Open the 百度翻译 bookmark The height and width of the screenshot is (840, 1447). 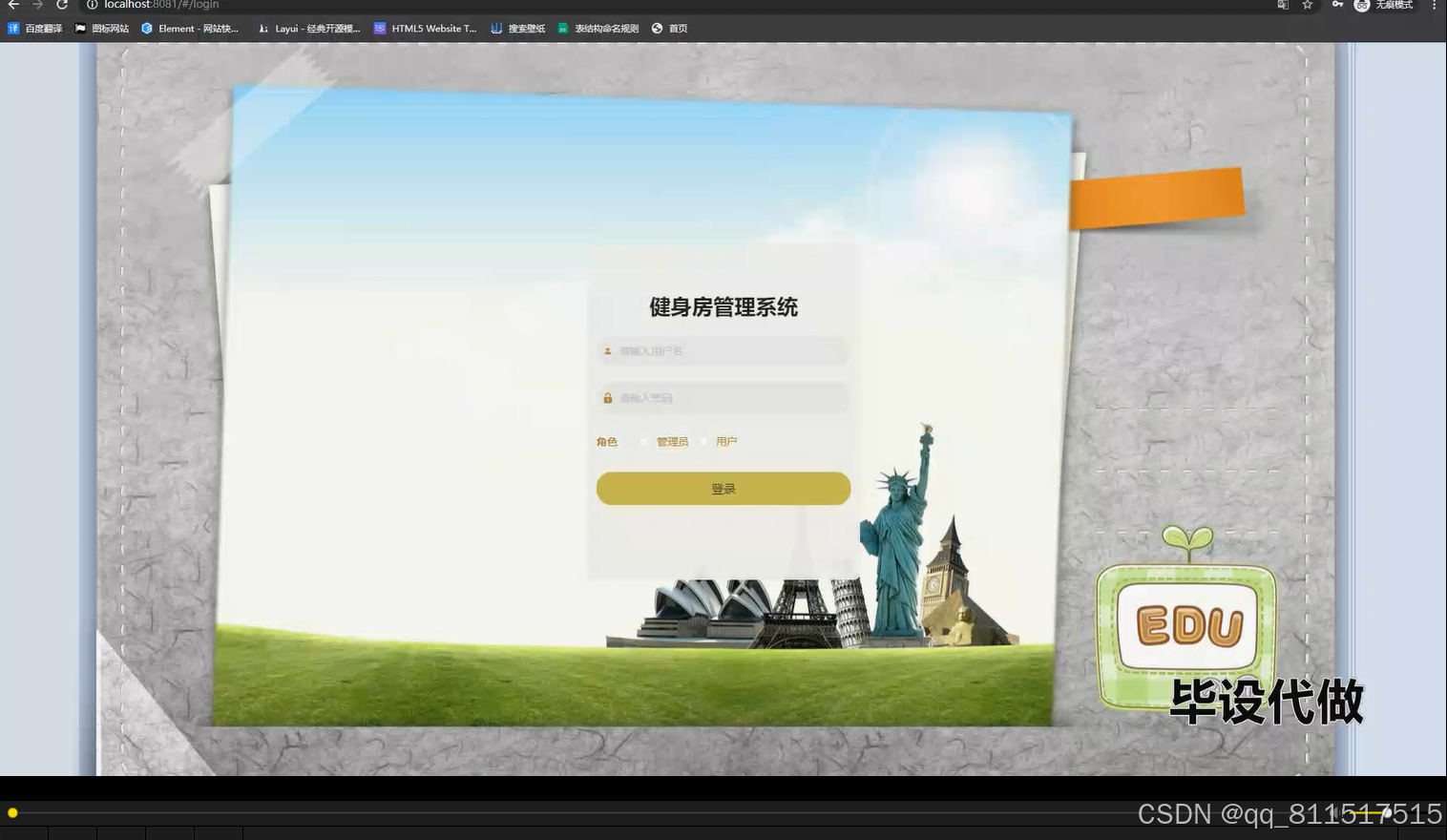(x=35, y=29)
